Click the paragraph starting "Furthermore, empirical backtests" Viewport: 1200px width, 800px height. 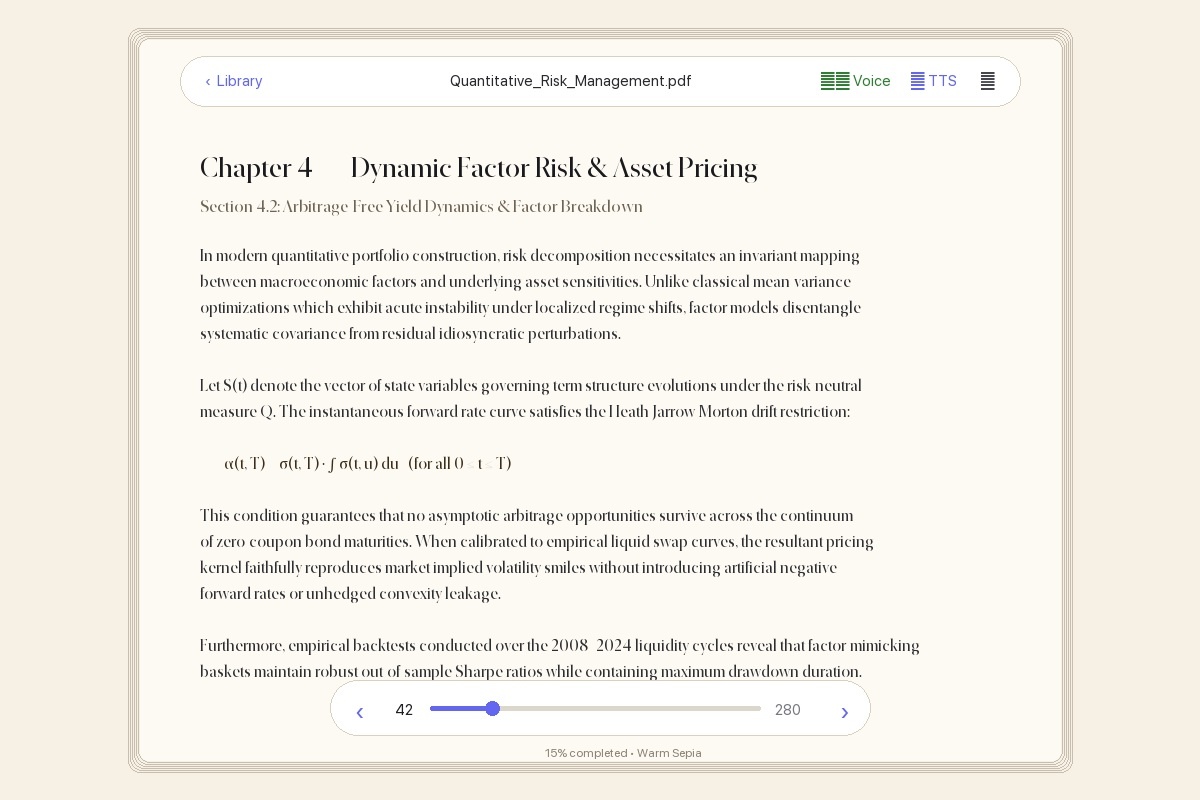pos(559,659)
